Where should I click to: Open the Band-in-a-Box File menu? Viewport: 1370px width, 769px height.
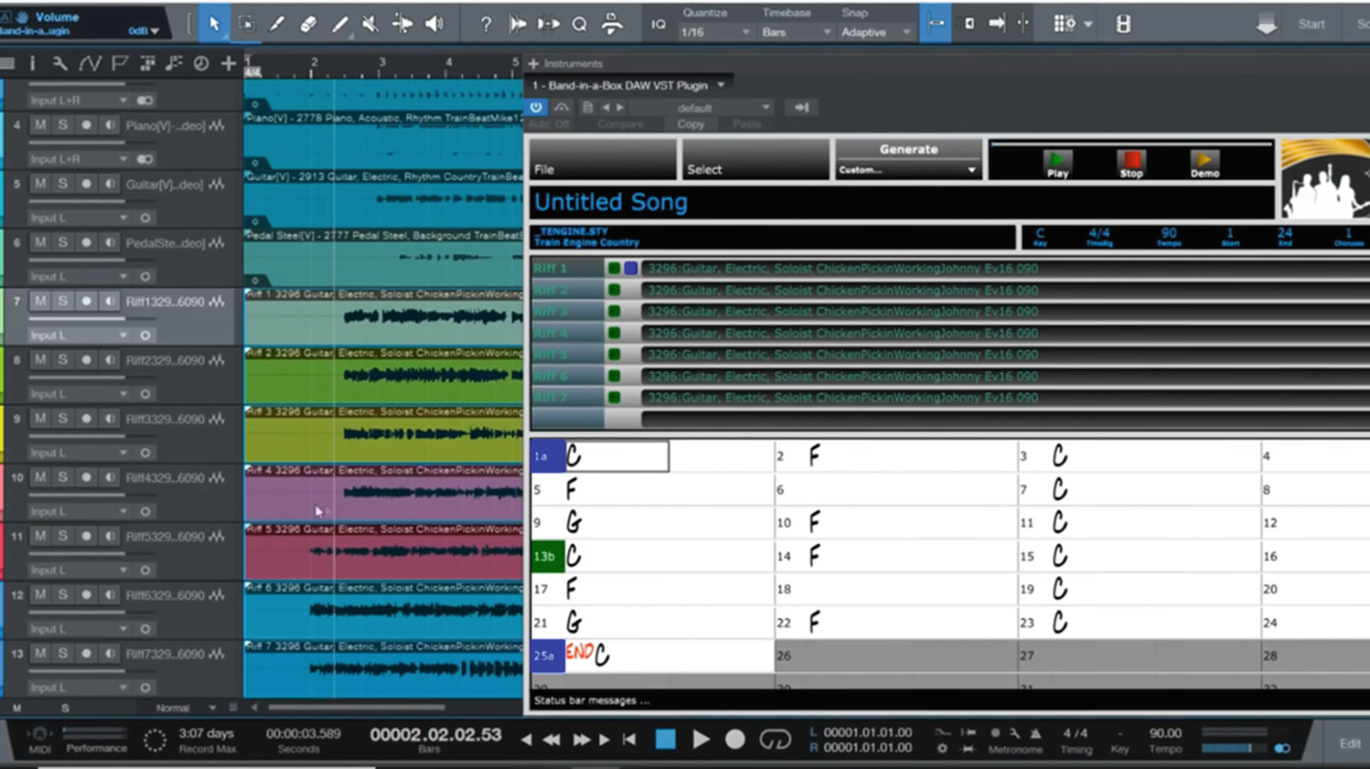tap(602, 160)
